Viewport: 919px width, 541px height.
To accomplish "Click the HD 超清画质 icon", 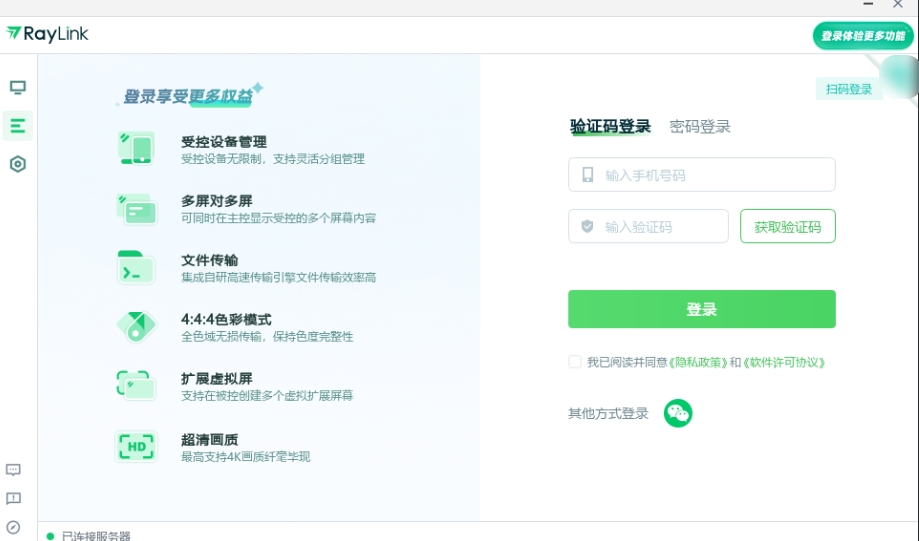I will (136, 447).
